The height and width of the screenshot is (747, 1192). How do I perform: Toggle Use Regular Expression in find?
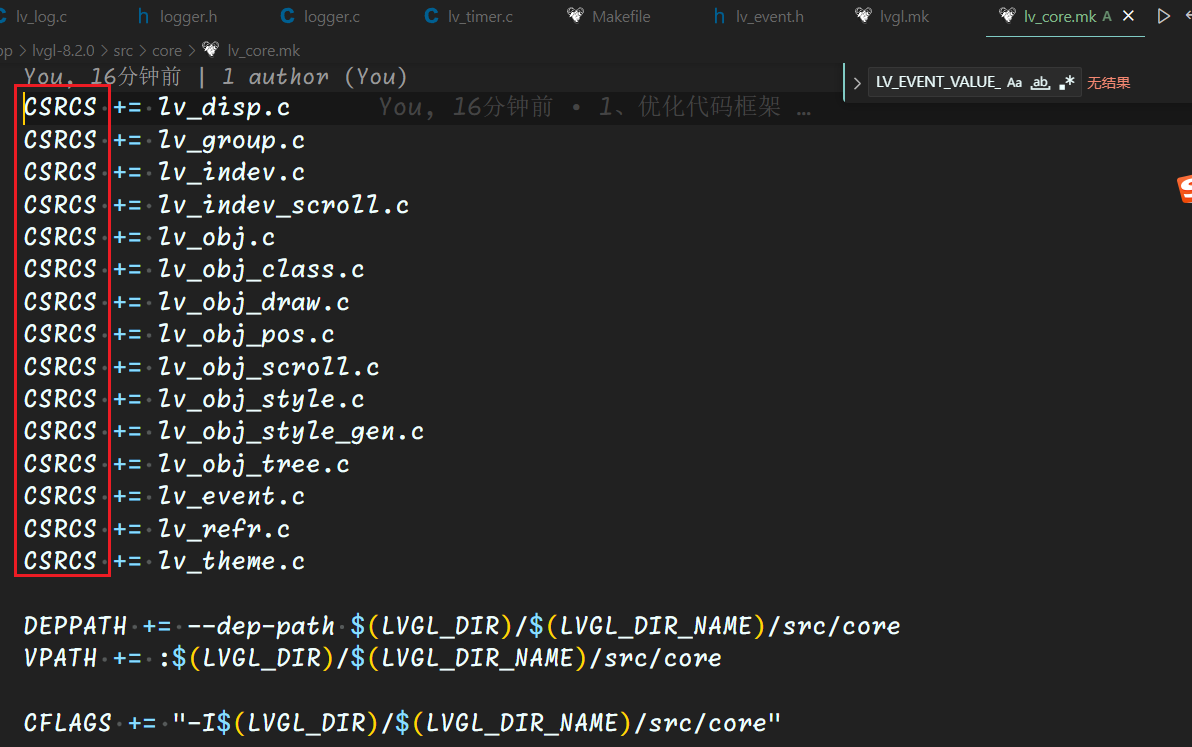[x=1067, y=82]
